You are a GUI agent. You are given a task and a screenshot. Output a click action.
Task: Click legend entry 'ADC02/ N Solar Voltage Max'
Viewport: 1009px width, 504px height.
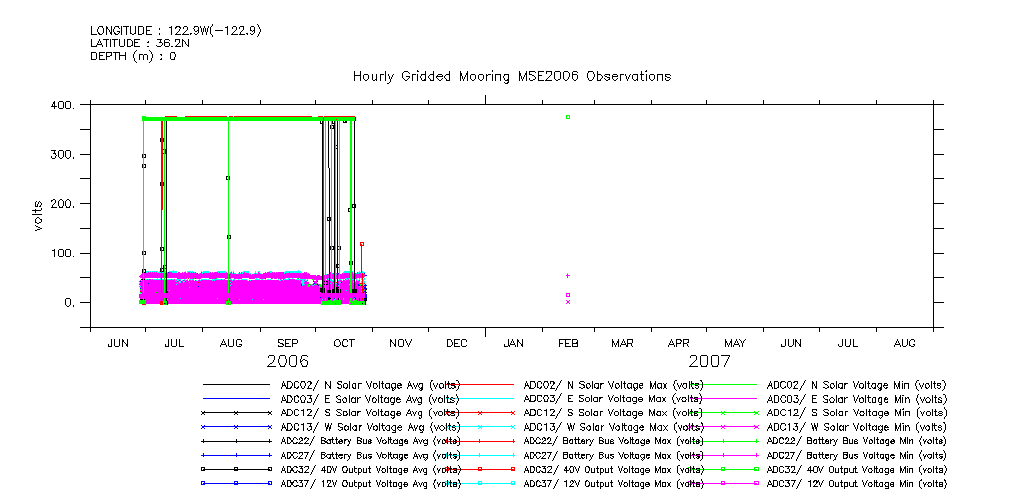613,384
